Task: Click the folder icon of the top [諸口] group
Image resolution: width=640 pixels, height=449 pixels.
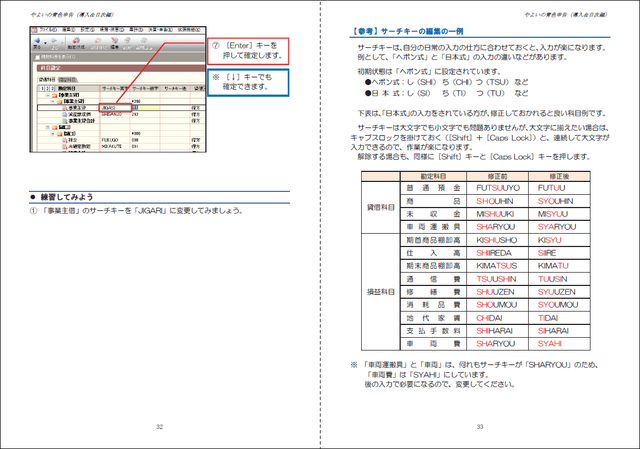Action: (x=54, y=128)
